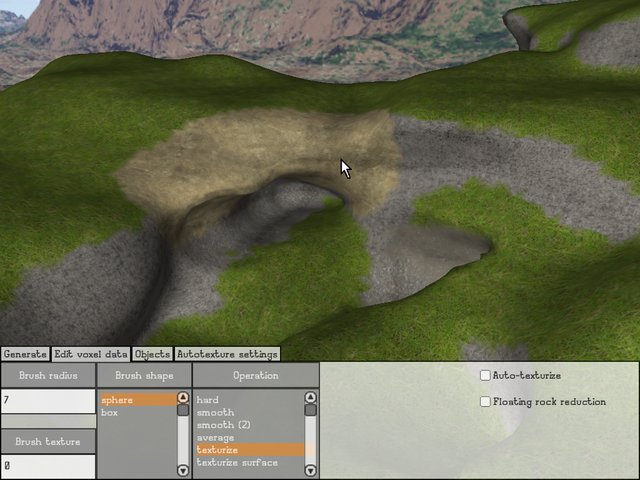
Task: Switch to Edit voxel data tab
Action: [91, 354]
